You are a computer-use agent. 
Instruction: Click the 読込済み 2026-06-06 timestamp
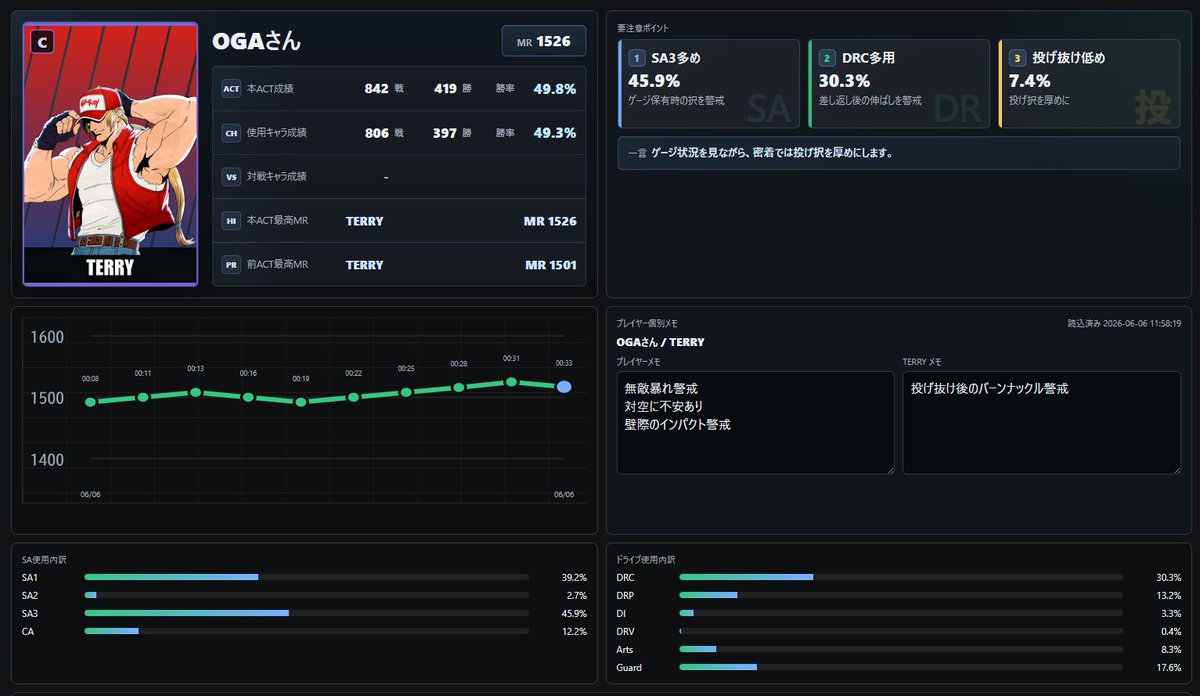pyautogui.click(x=1124, y=323)
